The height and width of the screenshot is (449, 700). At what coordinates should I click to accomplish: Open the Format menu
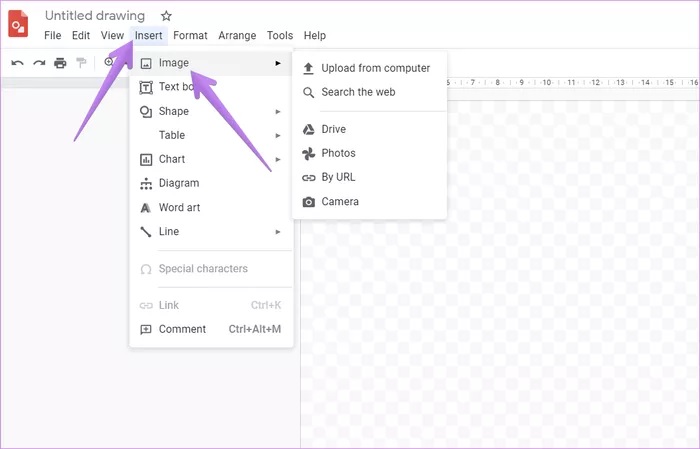point(190,35)
